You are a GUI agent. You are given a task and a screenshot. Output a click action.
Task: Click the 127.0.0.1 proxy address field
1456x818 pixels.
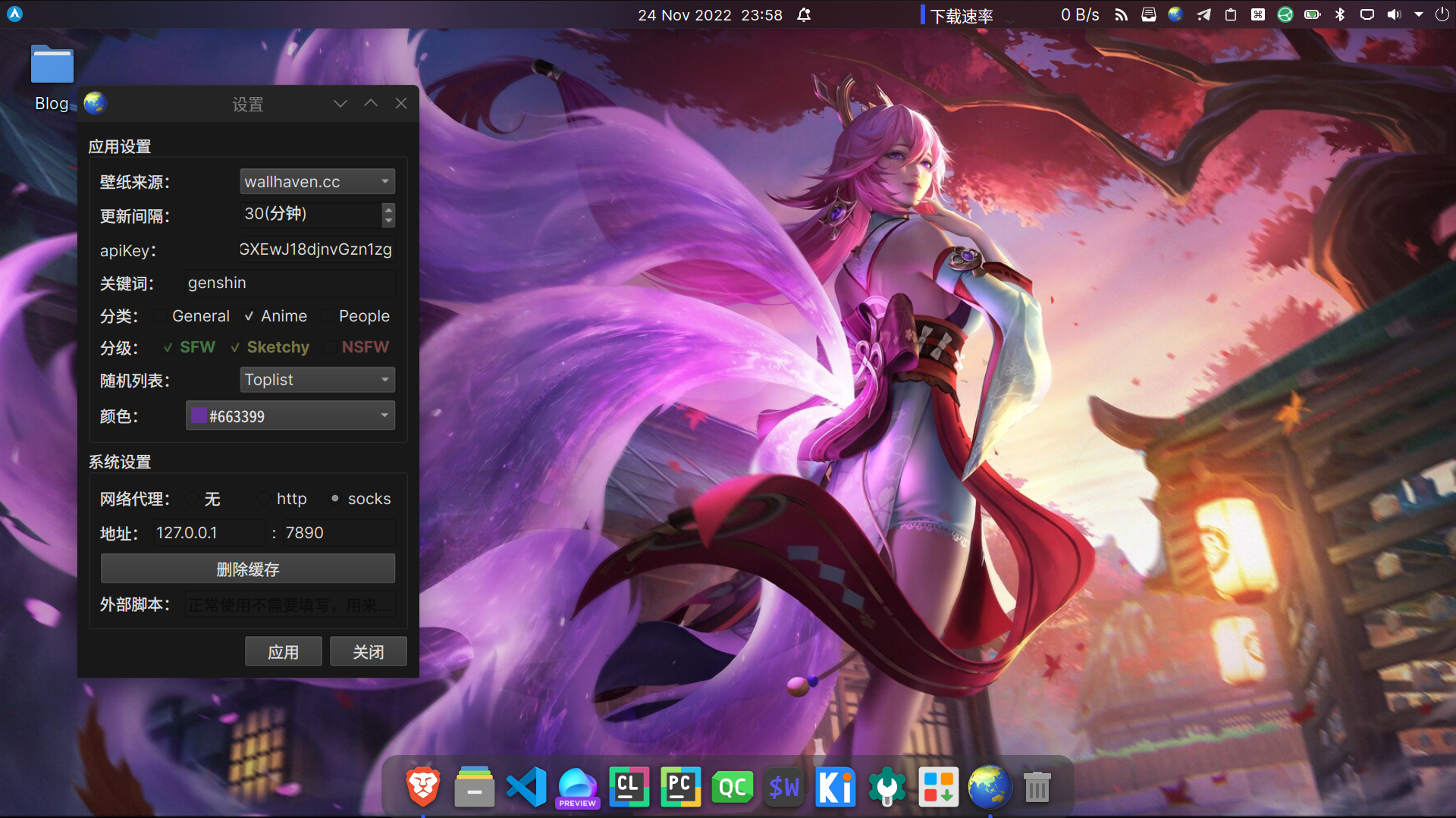(x=209, y=533)
